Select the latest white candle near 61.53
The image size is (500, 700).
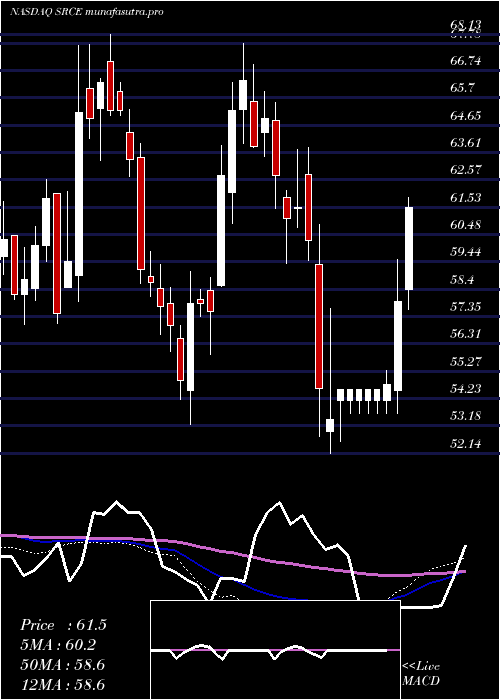click(409, 248)
